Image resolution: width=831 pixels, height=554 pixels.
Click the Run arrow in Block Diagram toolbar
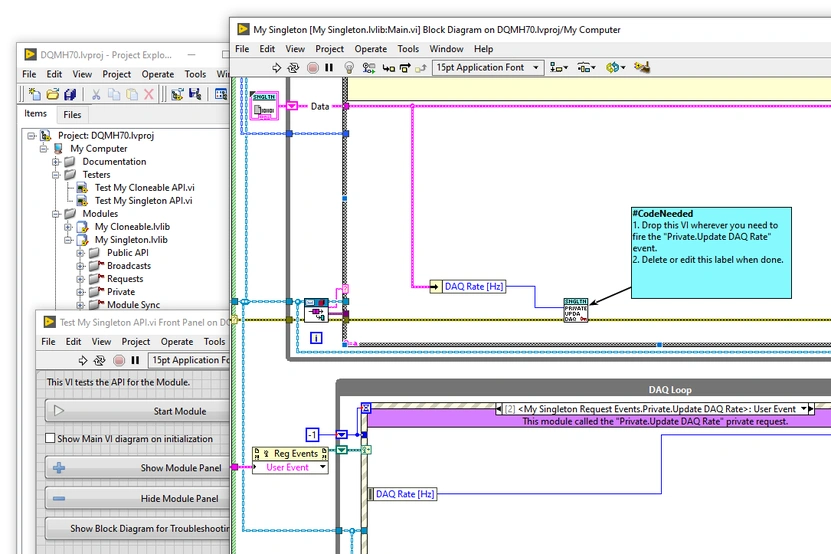pos(277,68)
